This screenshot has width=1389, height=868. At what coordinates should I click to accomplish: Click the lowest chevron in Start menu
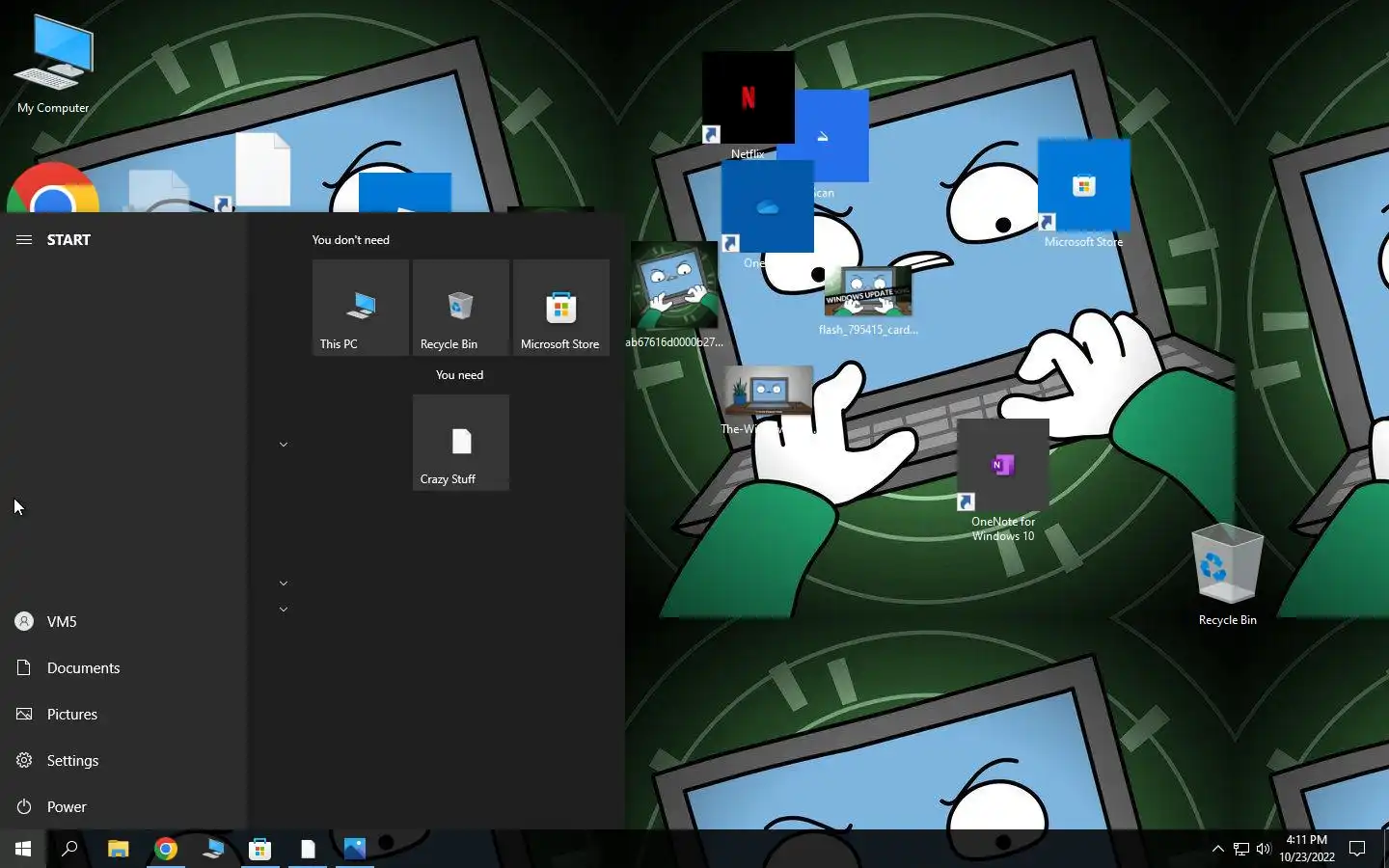pyautogui.click(x=284, y=610)
